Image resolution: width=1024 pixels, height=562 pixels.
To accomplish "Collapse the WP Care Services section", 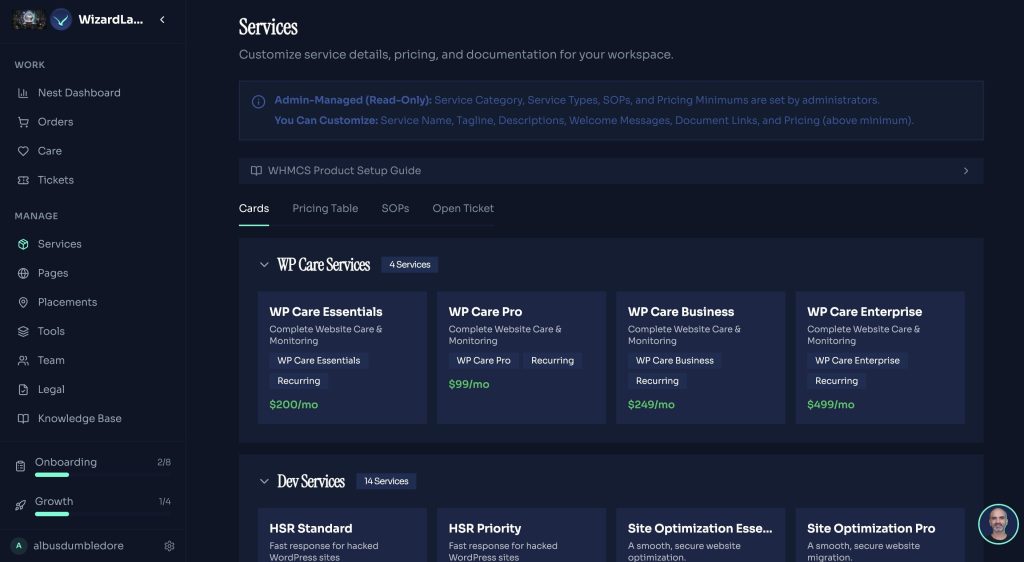I will 264,265.
